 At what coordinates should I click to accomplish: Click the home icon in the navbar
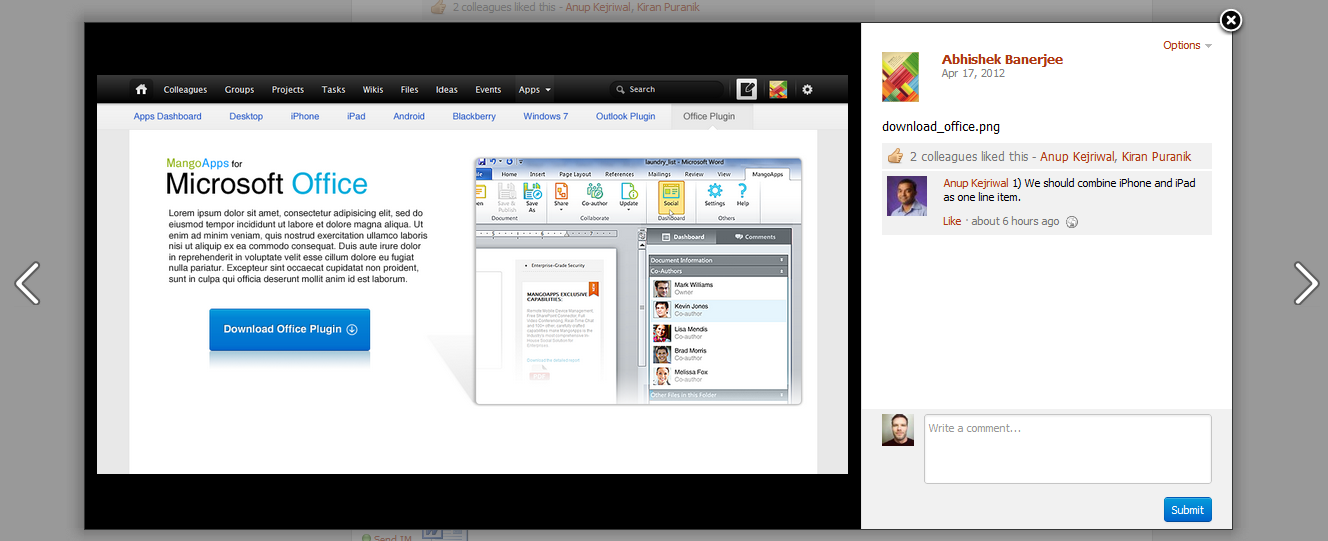pos(142,89)
